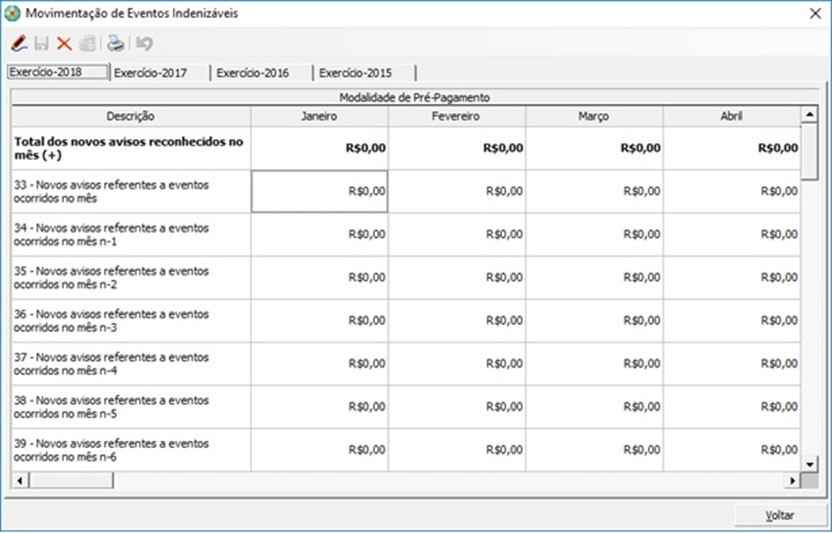Click the undo arrow icon

(x=145, y=44)
